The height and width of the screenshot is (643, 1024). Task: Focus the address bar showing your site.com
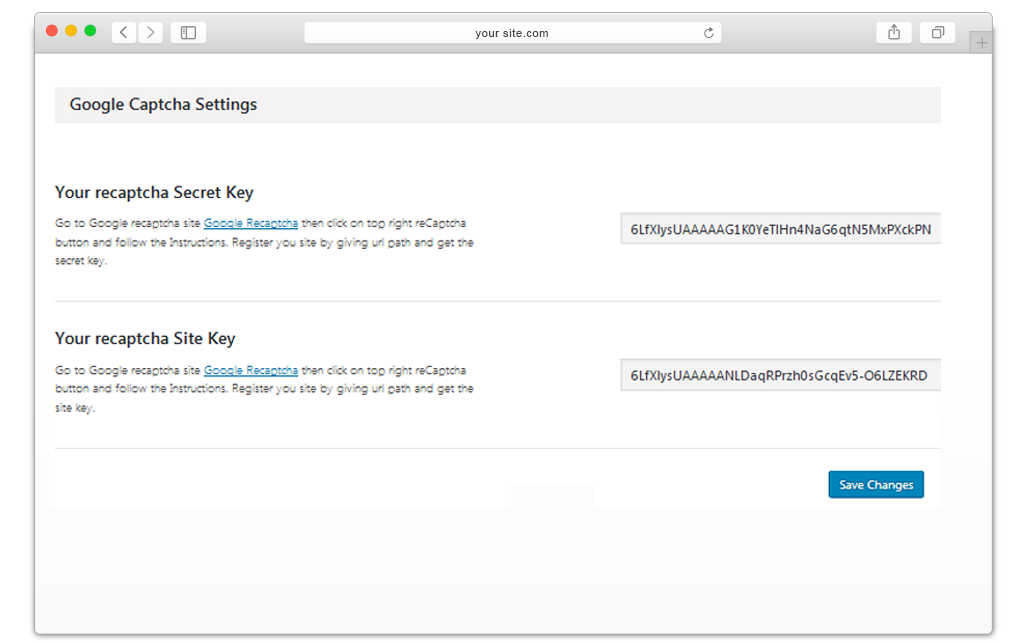(x=513, y=33)
